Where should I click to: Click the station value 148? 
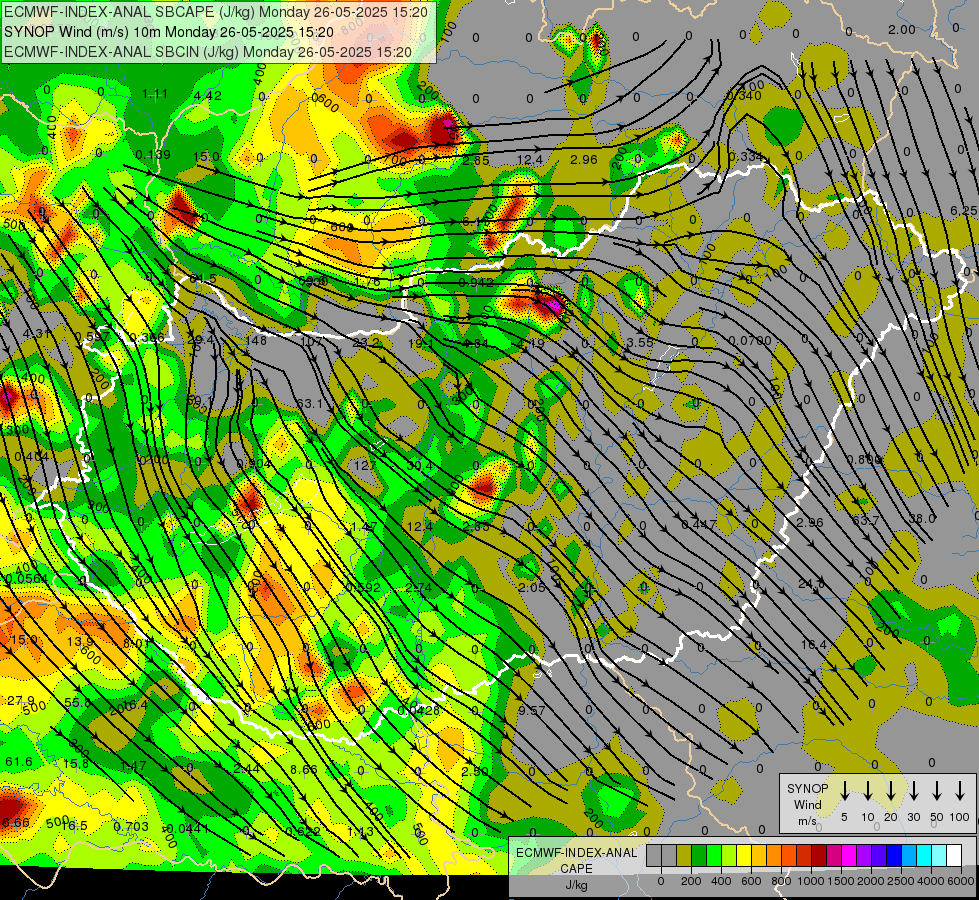pos(256,340)
